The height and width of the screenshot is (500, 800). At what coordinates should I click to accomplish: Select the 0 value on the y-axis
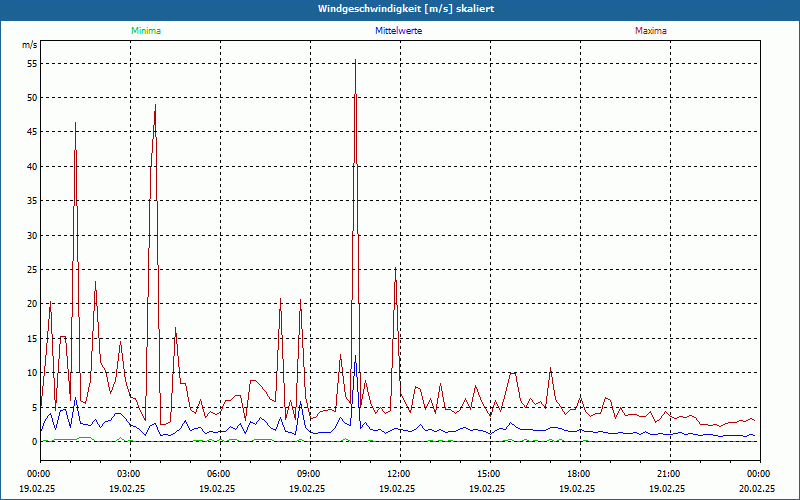(x=35, y=442)
